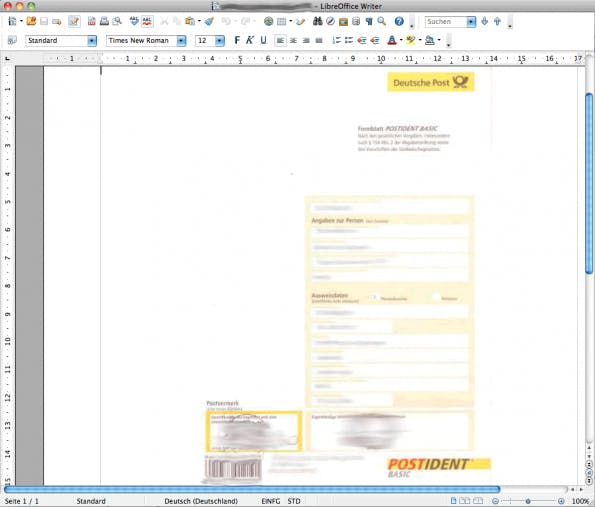Screen dimensions: 595x507
Task: Toggle the Edit File mode icon
Action: click(74, 21)
